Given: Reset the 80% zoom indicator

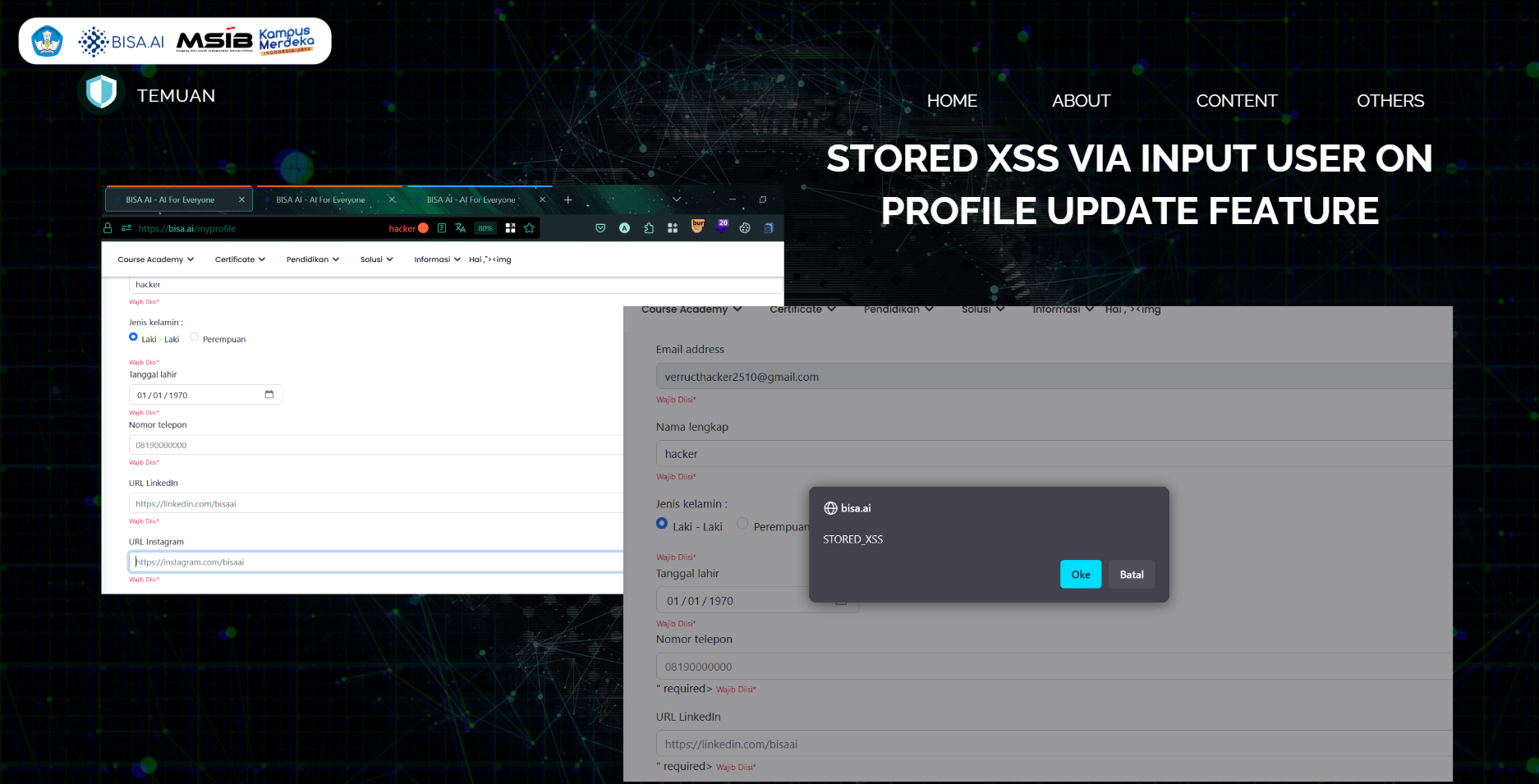Looking at the screenshot, I should (485, 228).
